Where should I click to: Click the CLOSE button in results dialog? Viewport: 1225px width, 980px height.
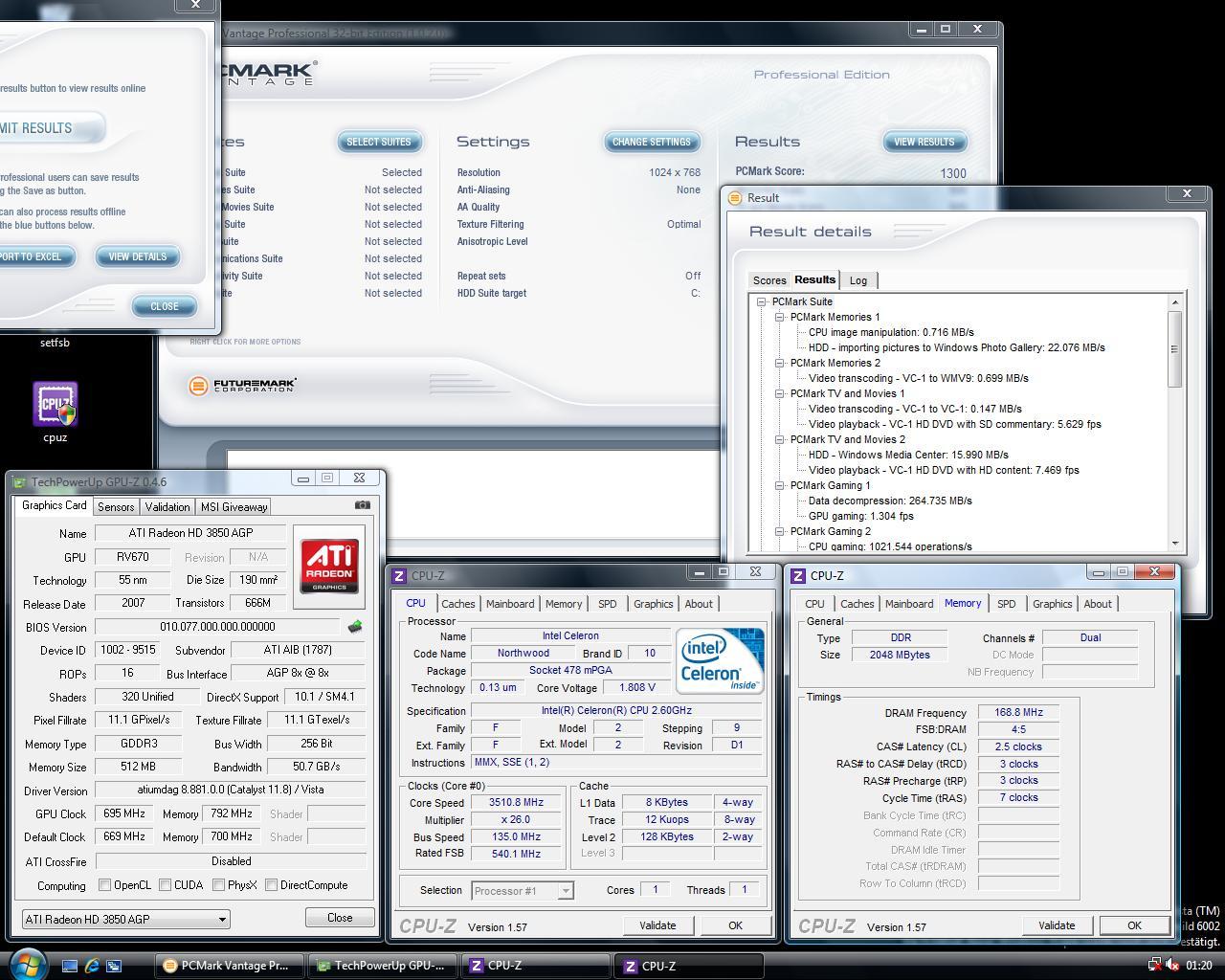point(165,306)
